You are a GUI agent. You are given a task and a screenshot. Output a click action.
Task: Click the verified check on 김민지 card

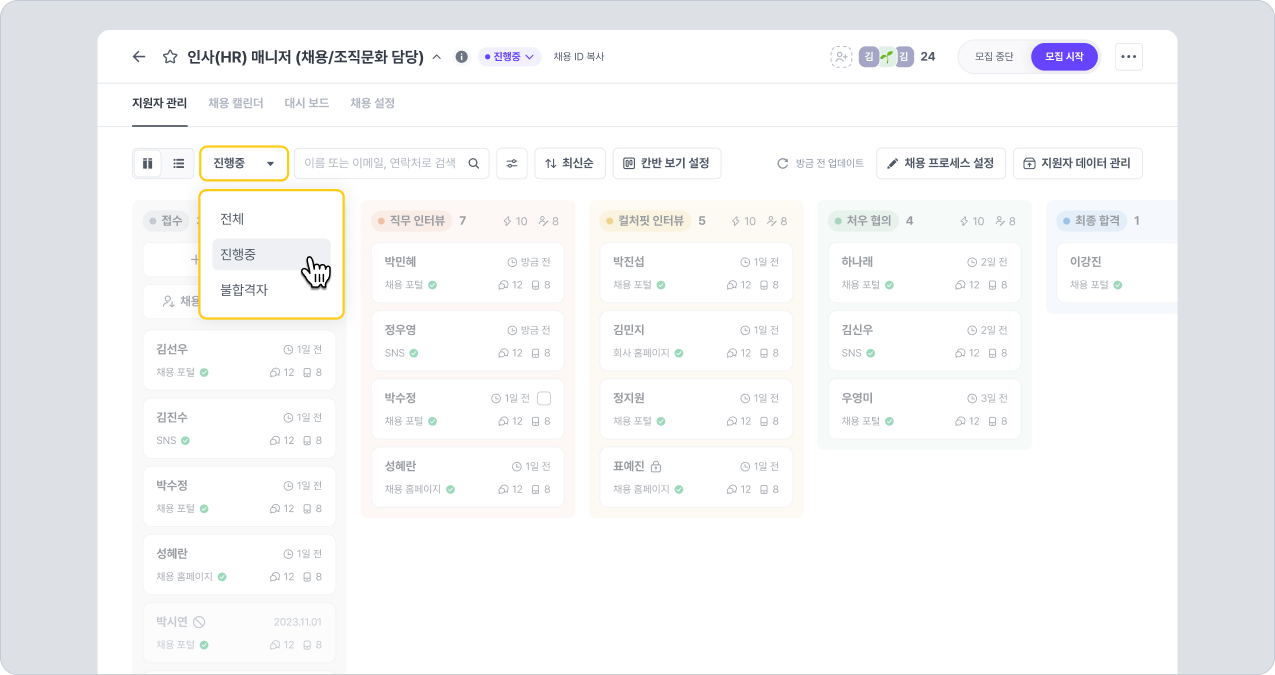click(680, 353)
